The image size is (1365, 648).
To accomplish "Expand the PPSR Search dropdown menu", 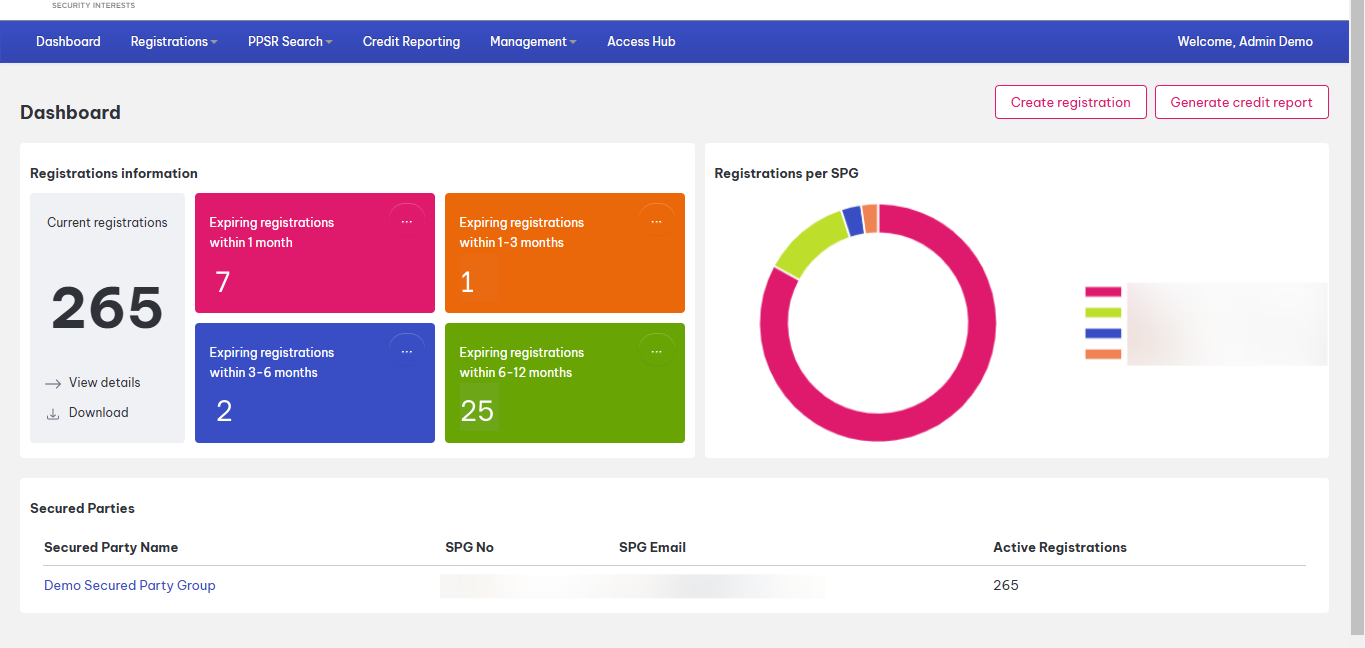I will pyautogui.click(x=290, y=42).
